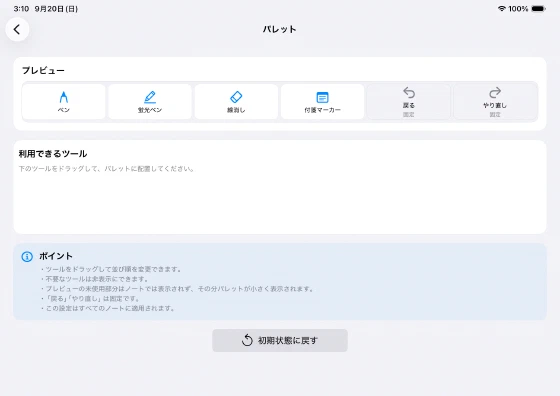This screenshot has width=560, height=396.
Task: Tap 初期状態に戻す reset button
Action: pos(280,341)
